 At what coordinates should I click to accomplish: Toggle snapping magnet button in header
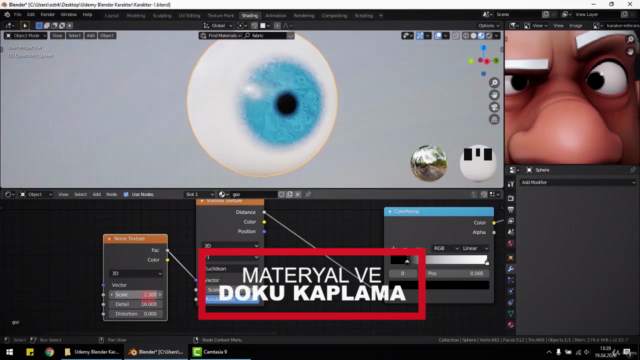[x=255, y=26]
